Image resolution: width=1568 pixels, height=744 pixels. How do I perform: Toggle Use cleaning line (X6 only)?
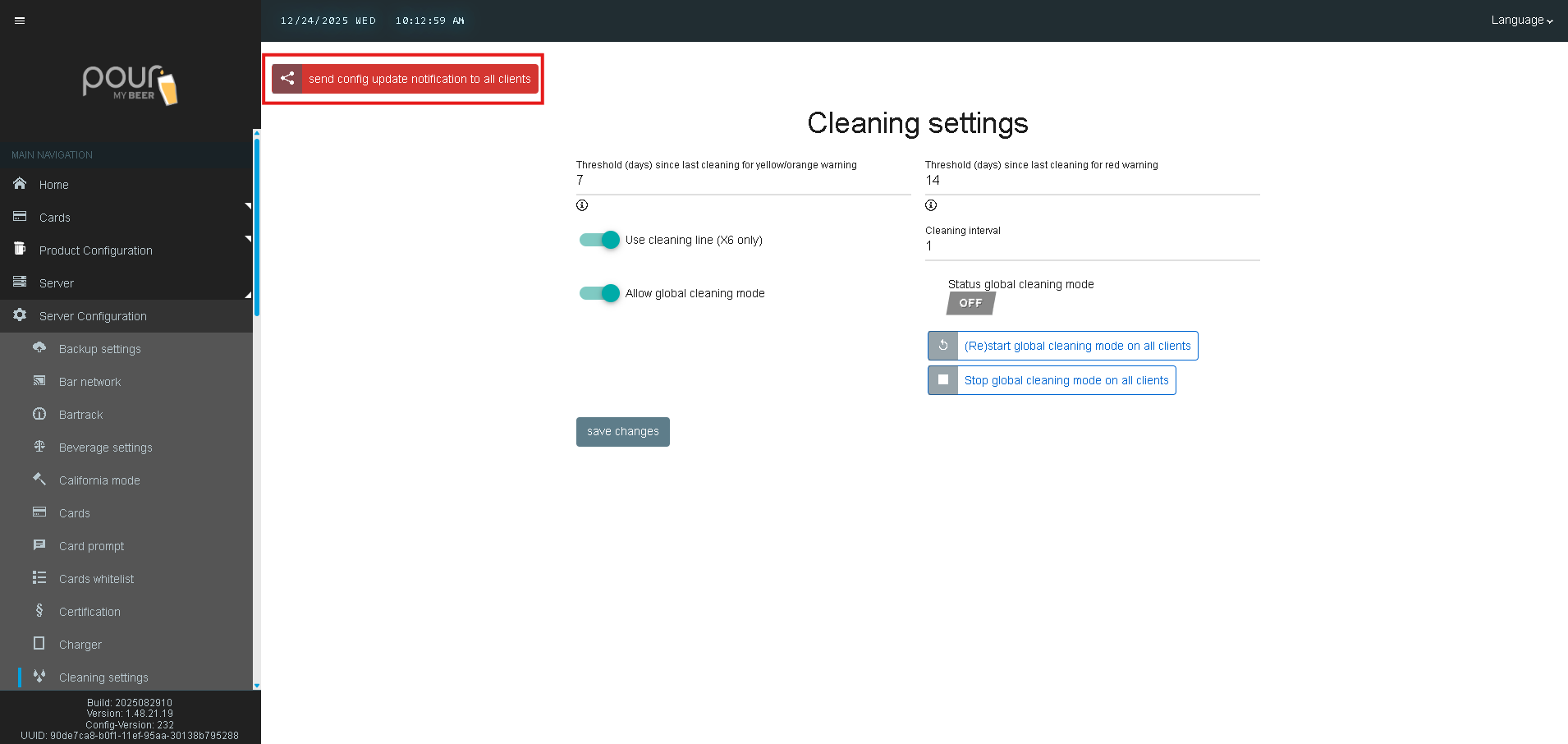click(600, 240)
